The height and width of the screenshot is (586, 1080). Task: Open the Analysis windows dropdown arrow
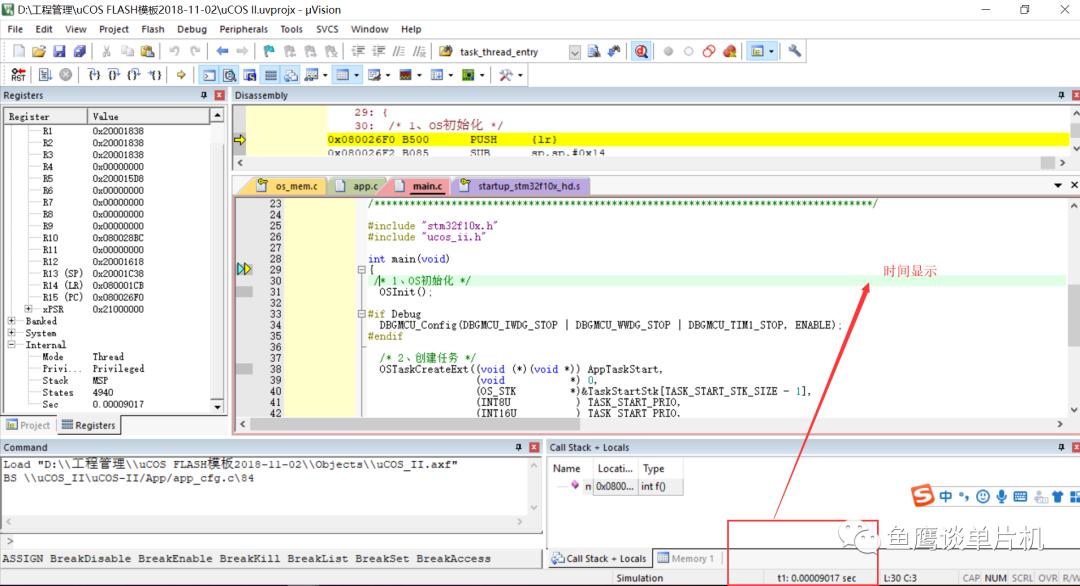pyautogui.click(x=419, y=75)
